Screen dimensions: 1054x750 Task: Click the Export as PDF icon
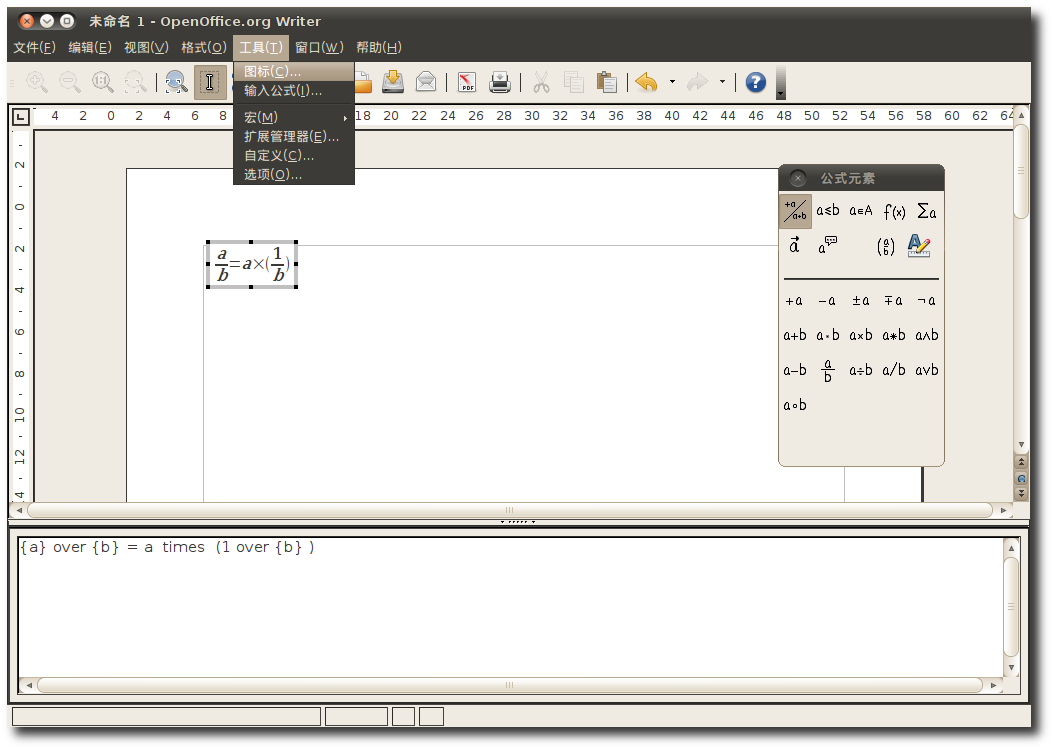(x=466, y=82)
